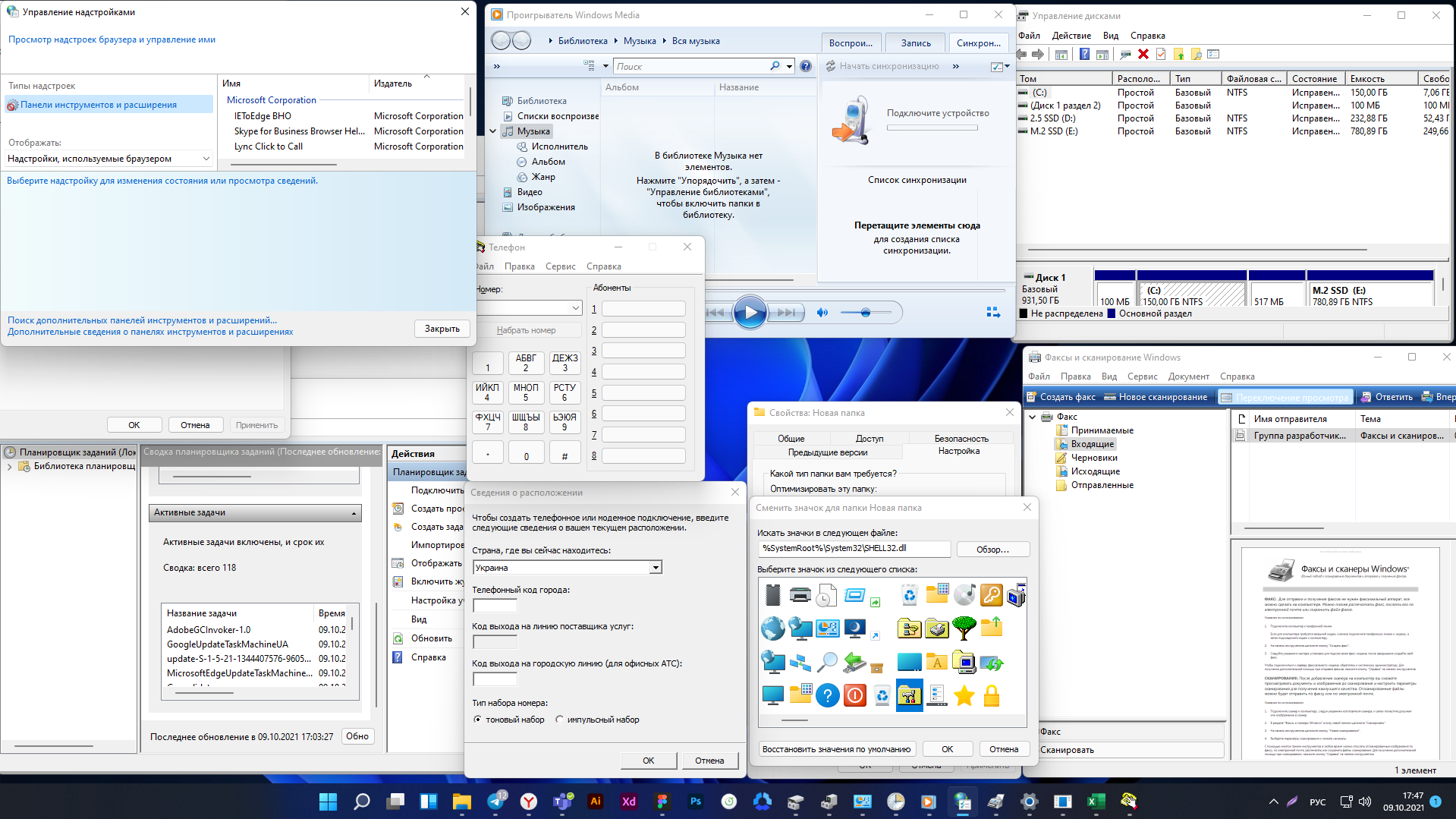Click the blue help icon in Media Player search bar
The height and width of the screenshot is (819, 1456).
[806, 67]
